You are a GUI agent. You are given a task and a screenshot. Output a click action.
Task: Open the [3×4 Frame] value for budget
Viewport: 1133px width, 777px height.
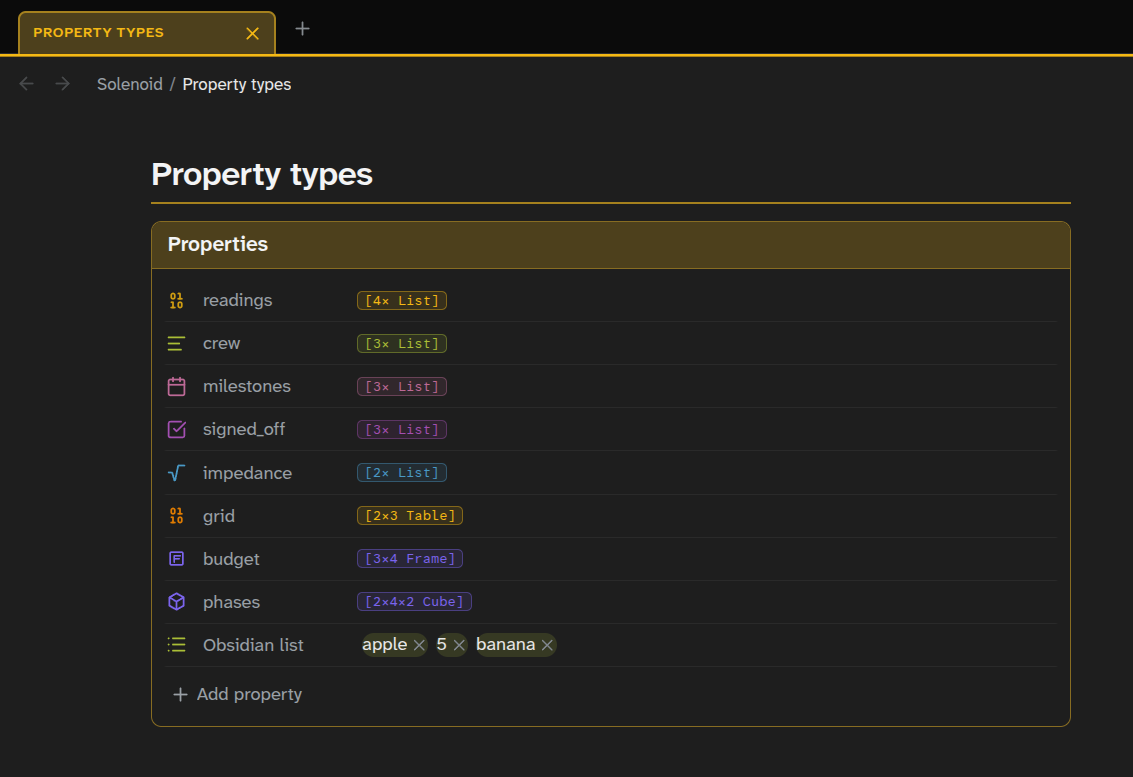[x=410, y=559]
